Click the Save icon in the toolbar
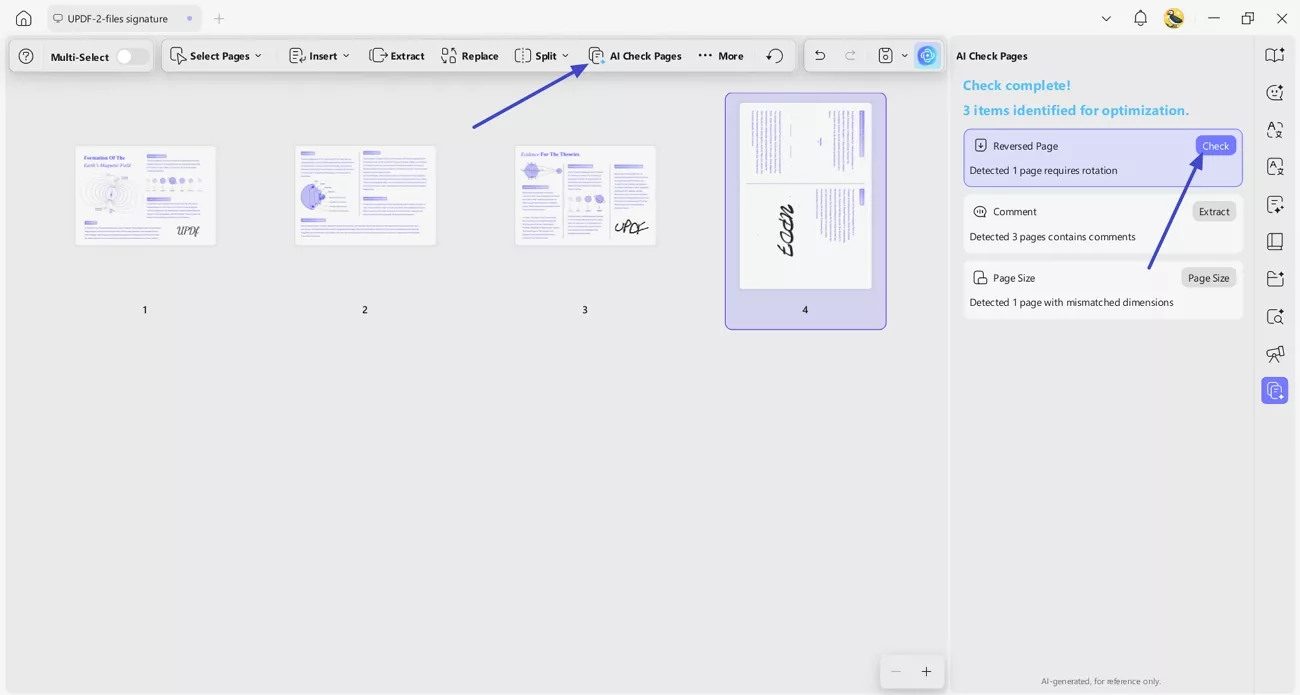 pyautogui.click(x=884, y=55)
